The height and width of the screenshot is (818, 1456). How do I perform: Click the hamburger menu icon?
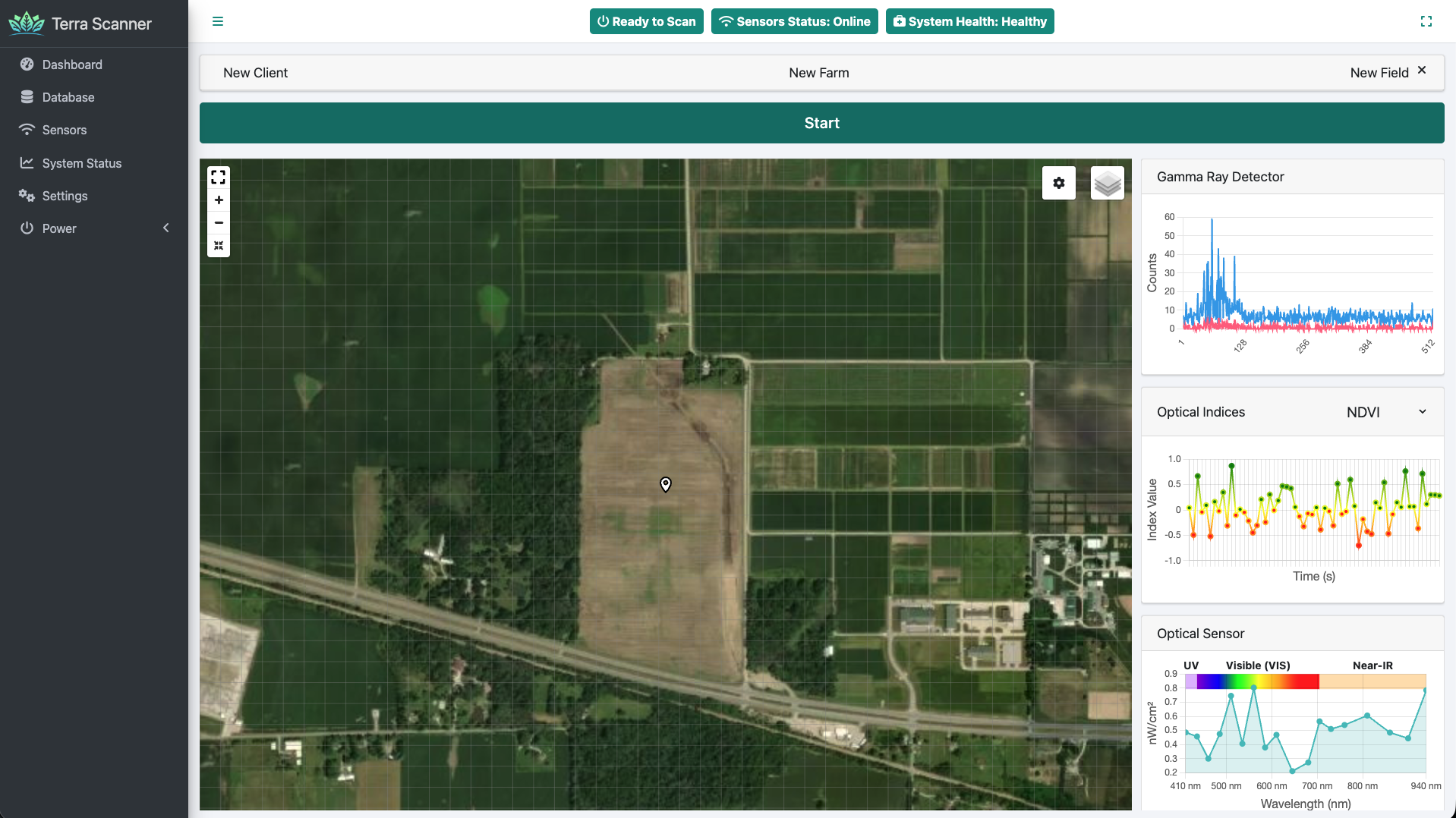point(218,21)
